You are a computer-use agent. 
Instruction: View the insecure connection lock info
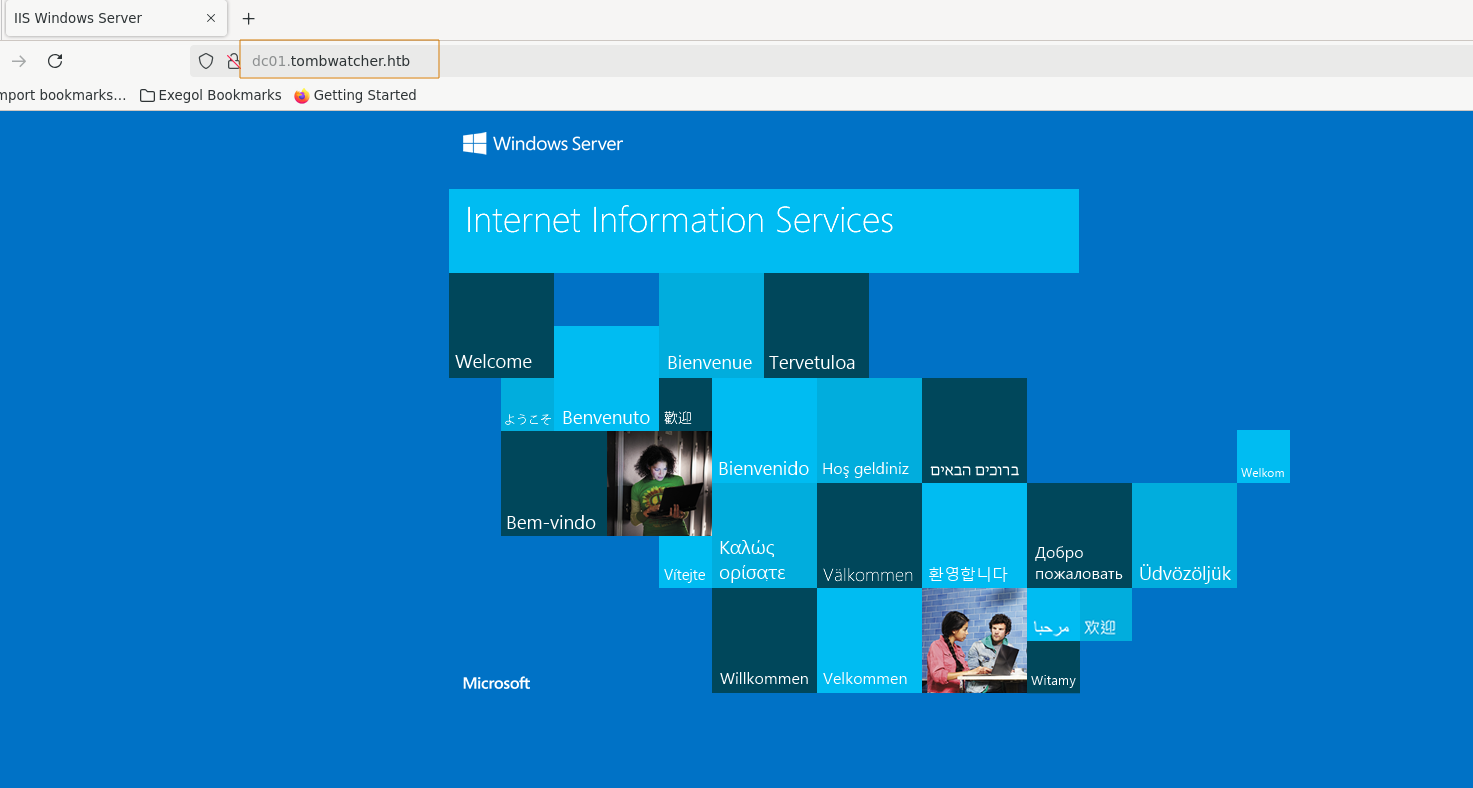pyautogui.click(x=233, y=61)
